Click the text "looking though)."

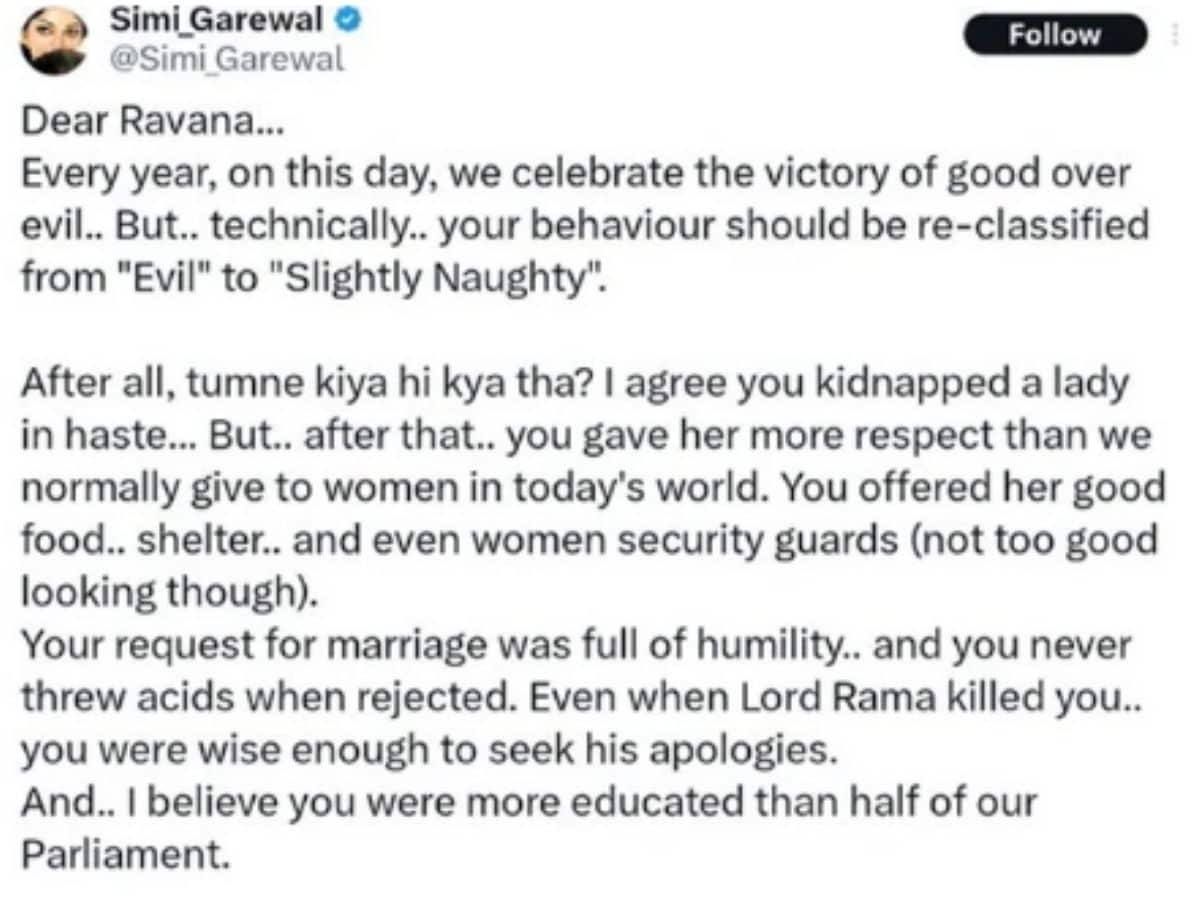pyautogui.click(x=168, y=593)
